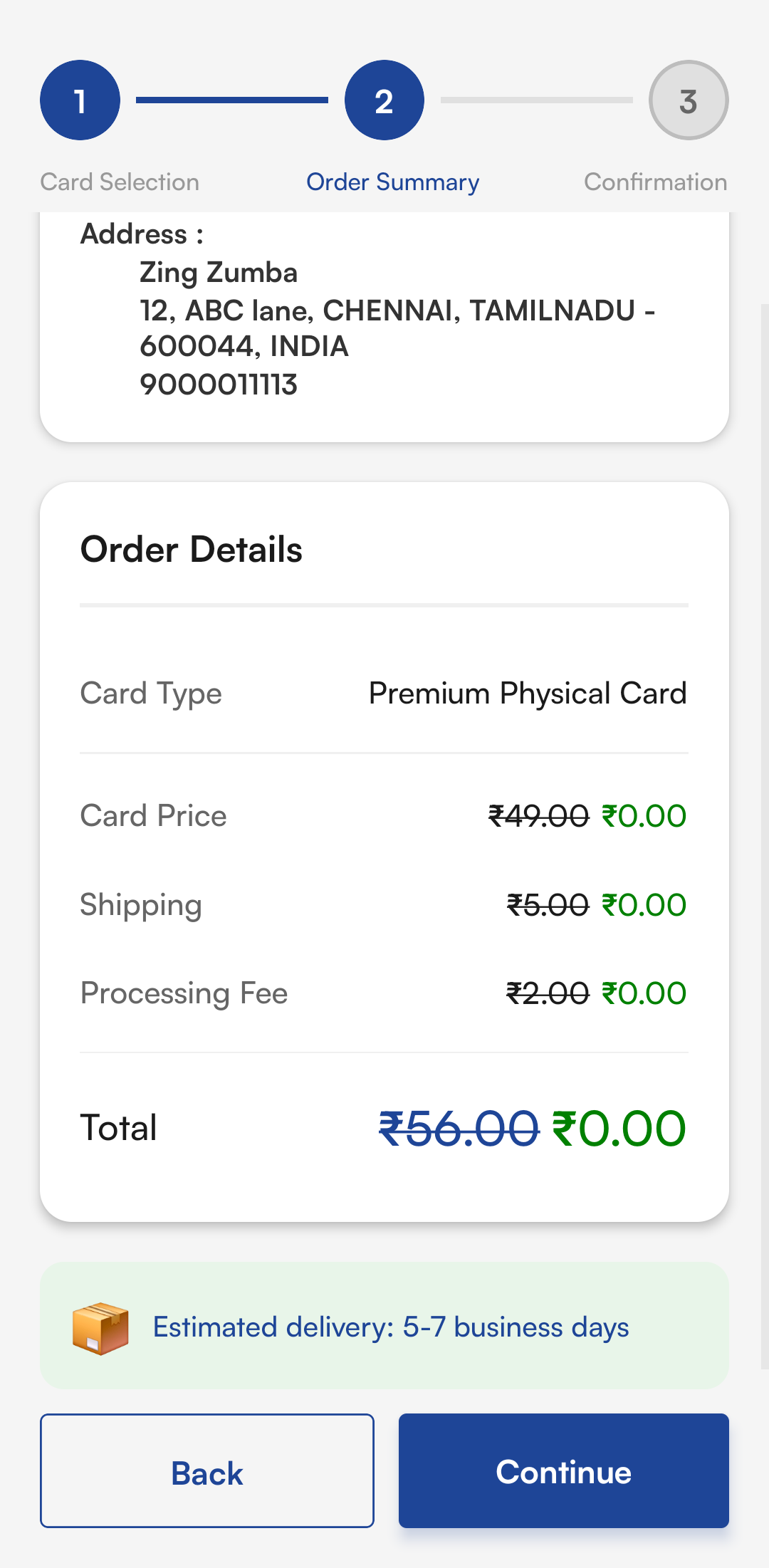Click the Order Details heading
The height and width of the screenshot is (1568, 769).
click(191, 550)
